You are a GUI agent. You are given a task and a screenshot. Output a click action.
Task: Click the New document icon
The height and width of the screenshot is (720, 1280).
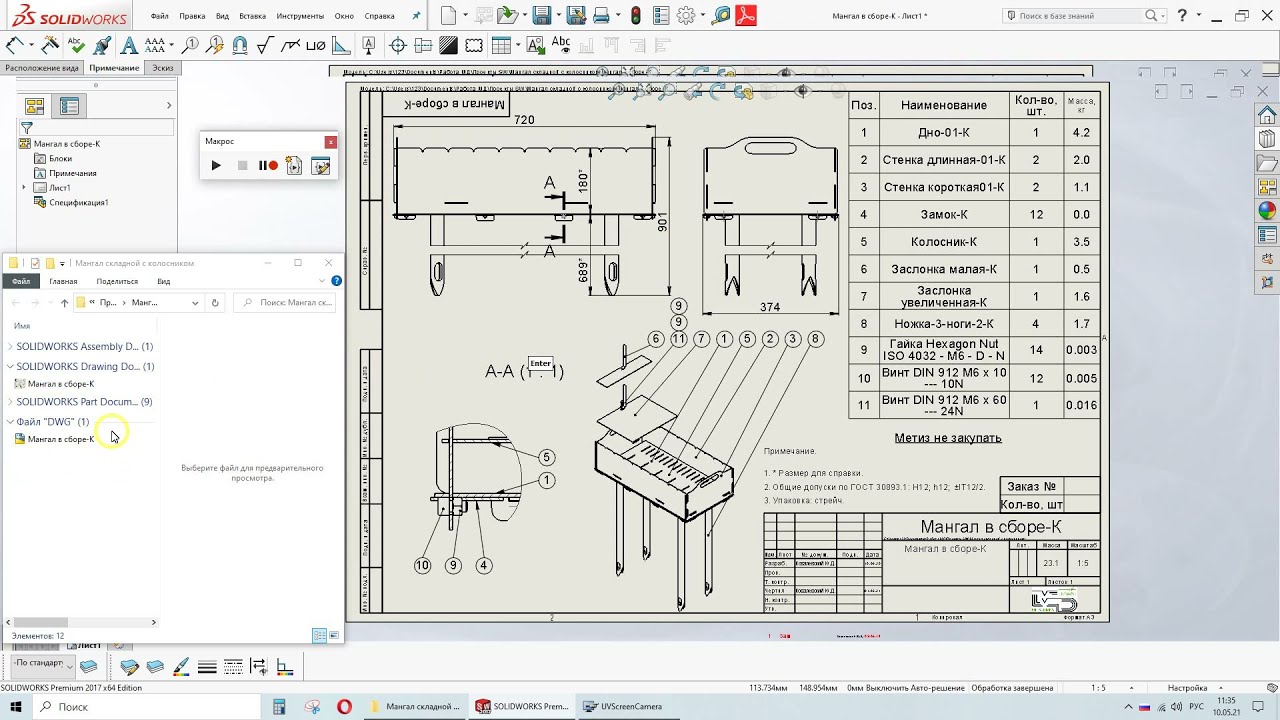pyautogui.click(x=448, y=15)
